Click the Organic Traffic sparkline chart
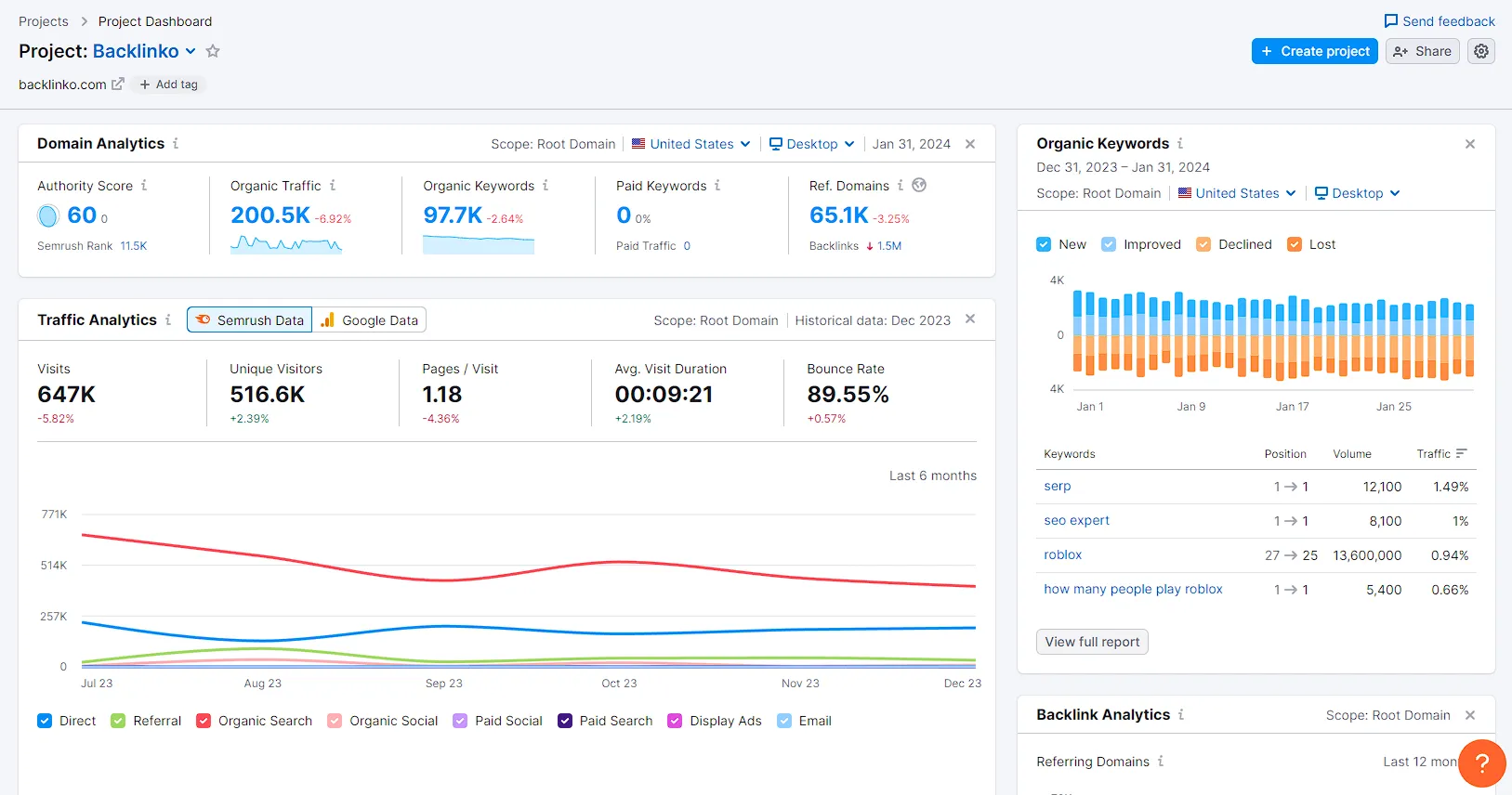Image resolution: width=1512 pixels, height=795 pixels. 286,244
